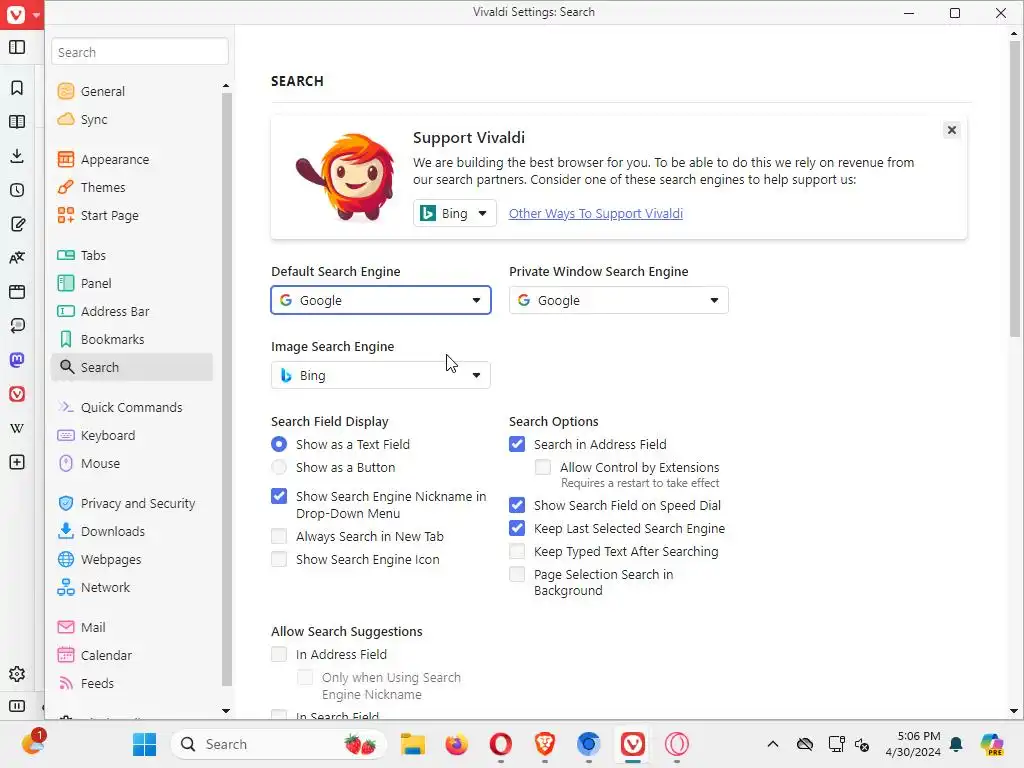This screenshot has width=1024, height=768.
Task: Uncheck Show Search Engine Nickname in Drop-Down Menu
Action: click(279, 496)
